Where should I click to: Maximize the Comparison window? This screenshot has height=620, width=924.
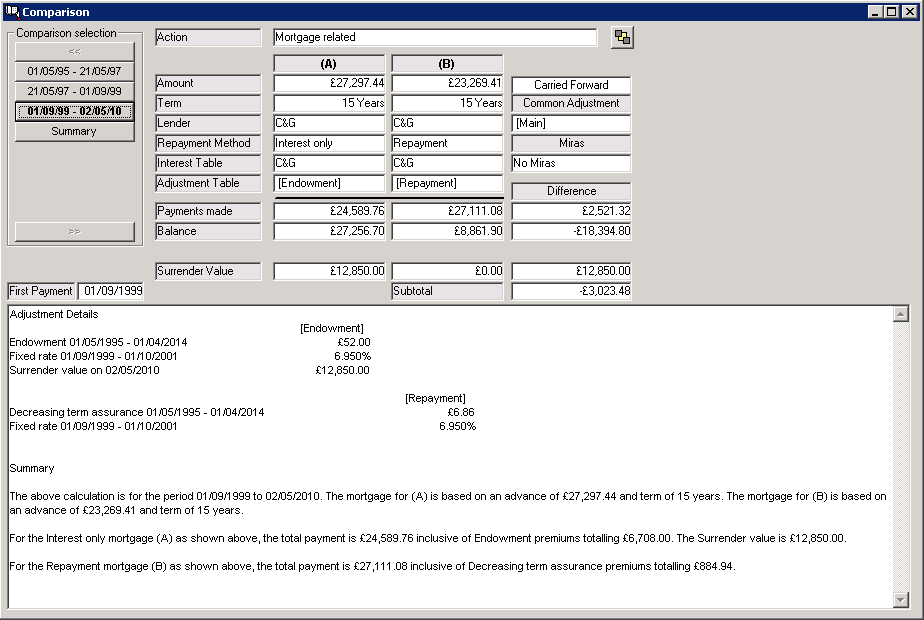[892, 11]
